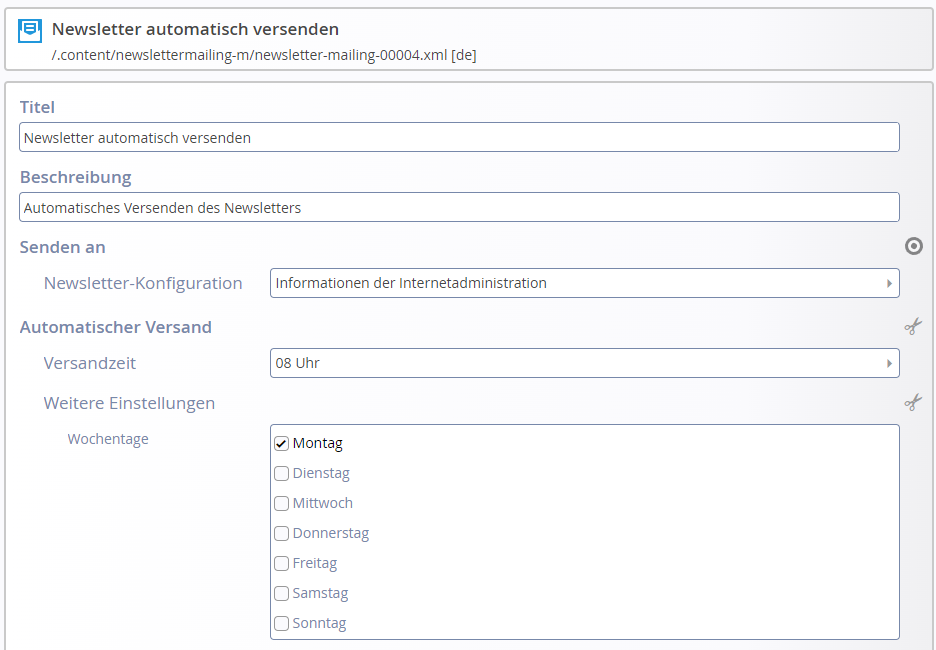
Task: Click into the Titel input field
Action: pos(459,137)
